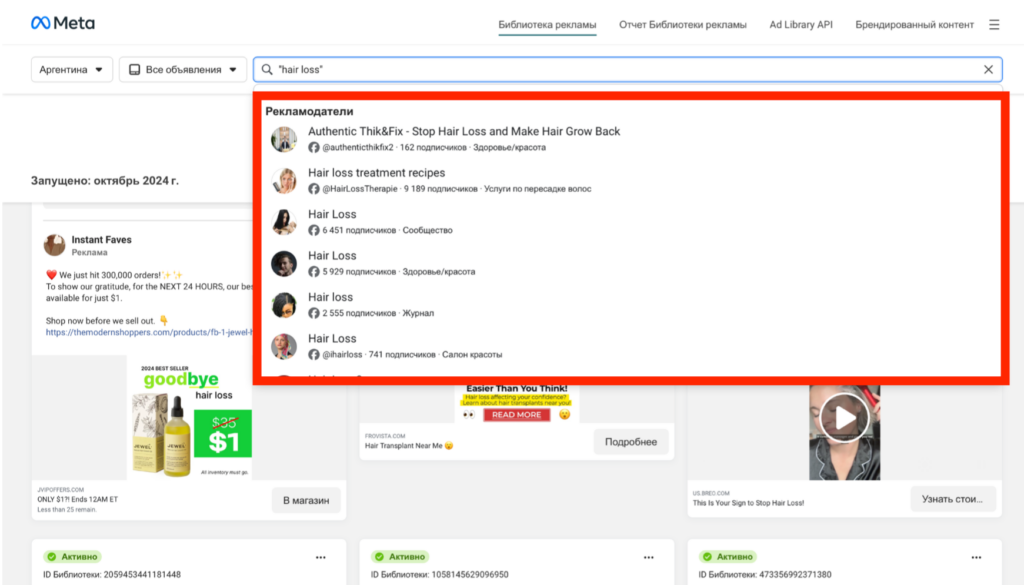This screenshot has width=1024, height=585.
Task: Select Hair Loss with 5 929 подписчиков
Action: click(x=630, y=263)
